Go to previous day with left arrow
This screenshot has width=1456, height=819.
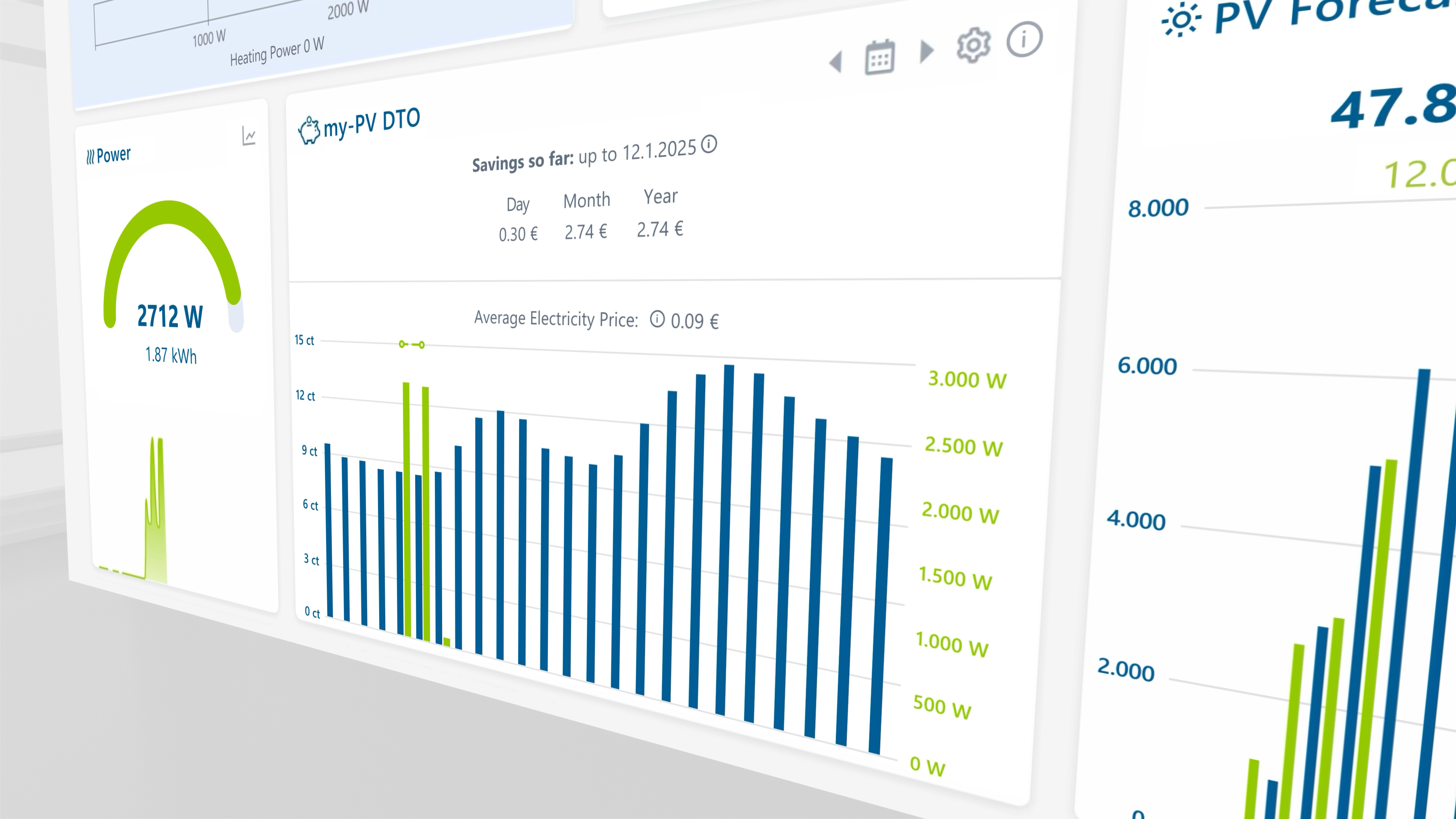[x=836, y=61]
